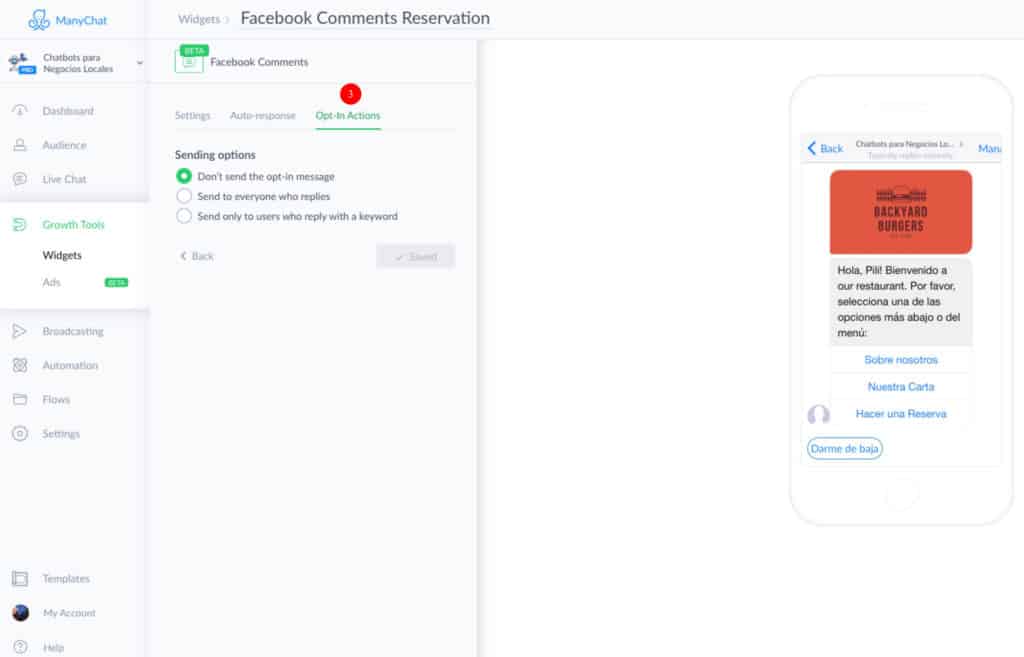Viewport: 1024px width, 657px height.
Task: Click the Growth Tools sidebar icon
Action: [x=20, y=225]
